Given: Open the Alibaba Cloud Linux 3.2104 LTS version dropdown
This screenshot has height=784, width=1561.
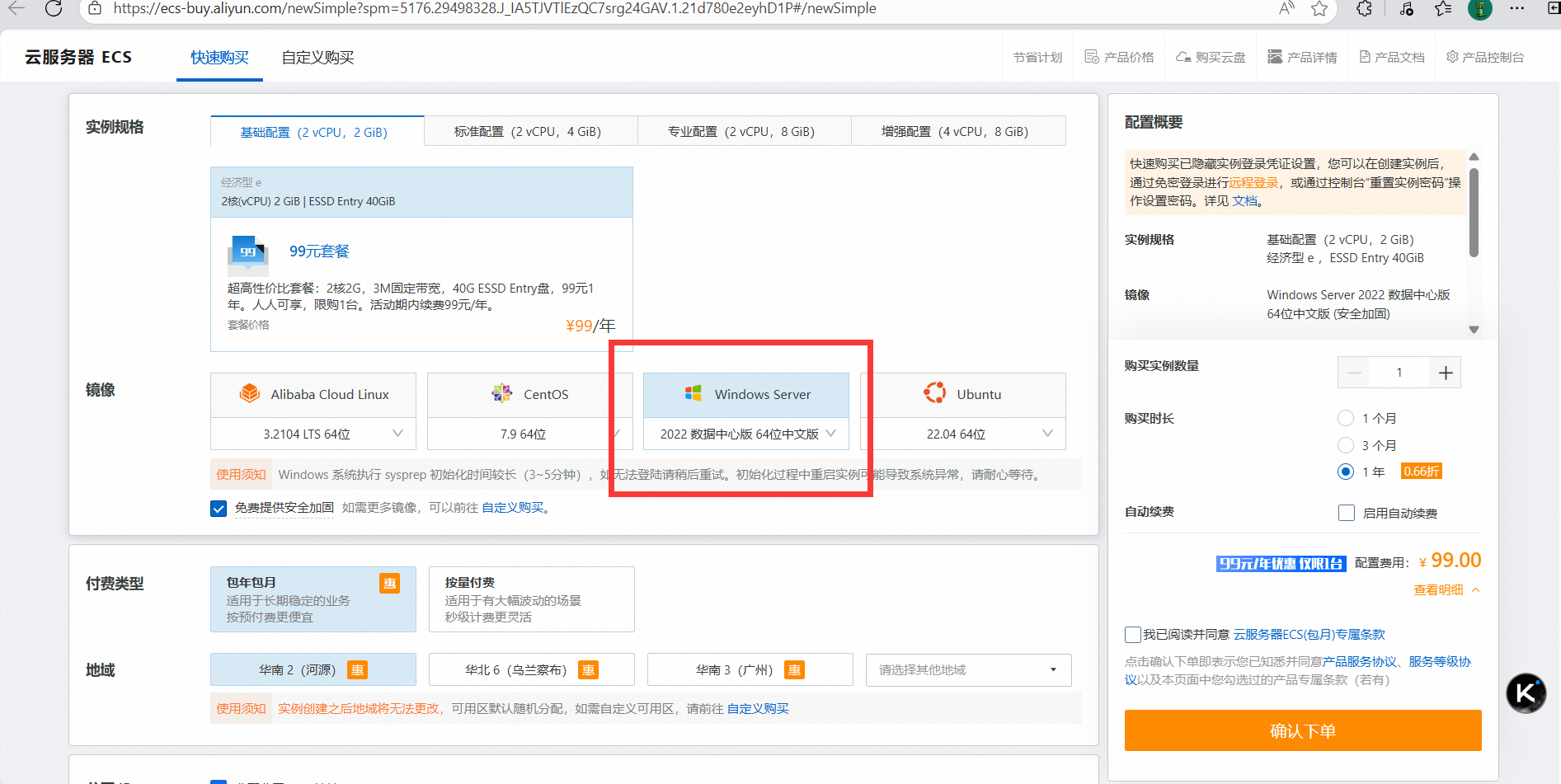Looking at the screenshot, I should click(x=313, y=434).
